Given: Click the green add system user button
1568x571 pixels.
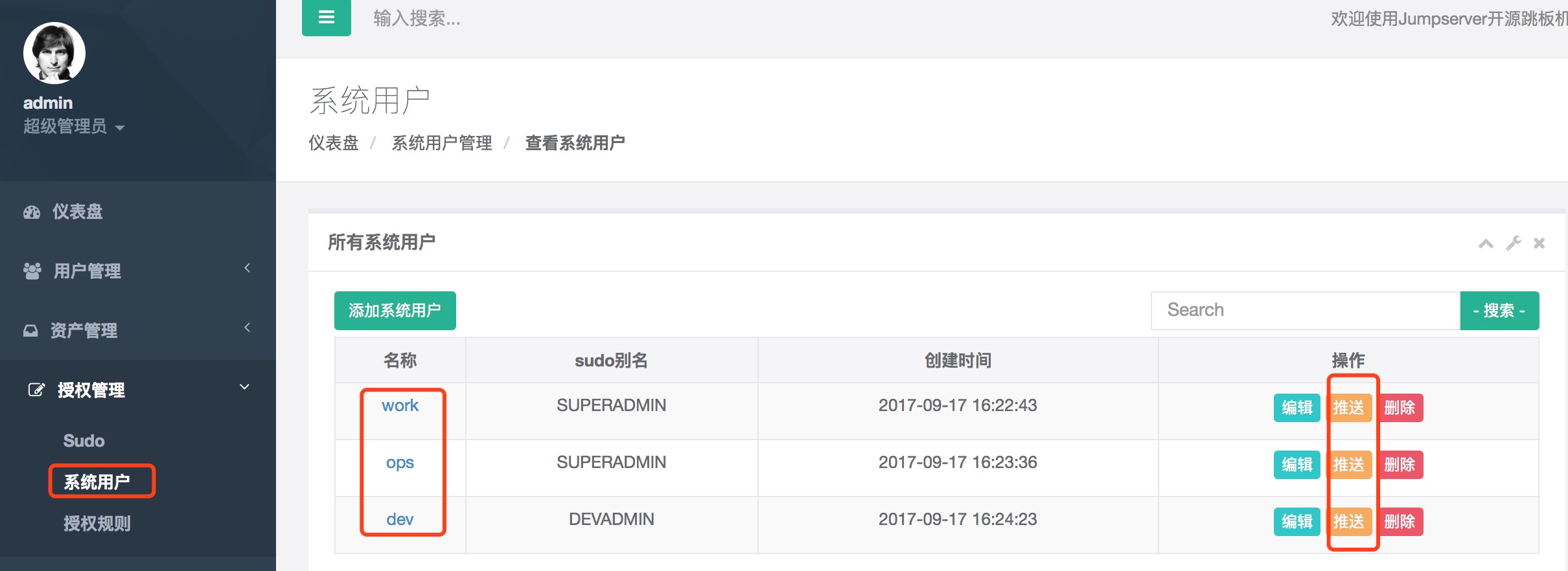Looking at the screenshot, I should 395,311.
